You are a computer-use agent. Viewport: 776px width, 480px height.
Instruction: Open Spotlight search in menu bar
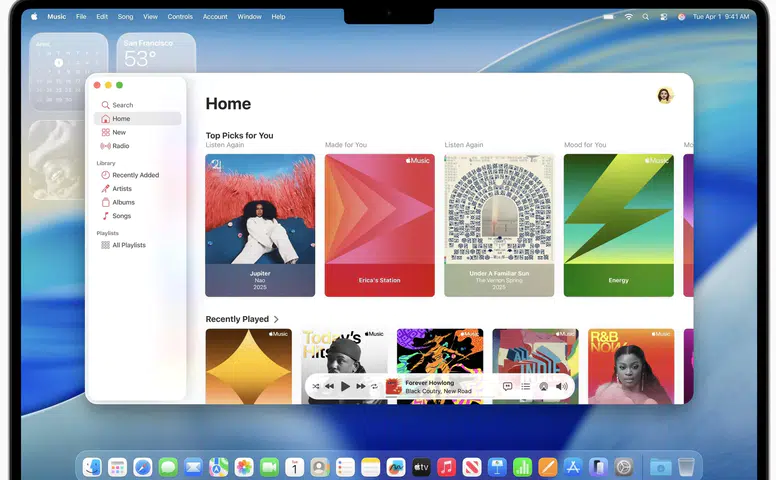click(x=645, y=16)
